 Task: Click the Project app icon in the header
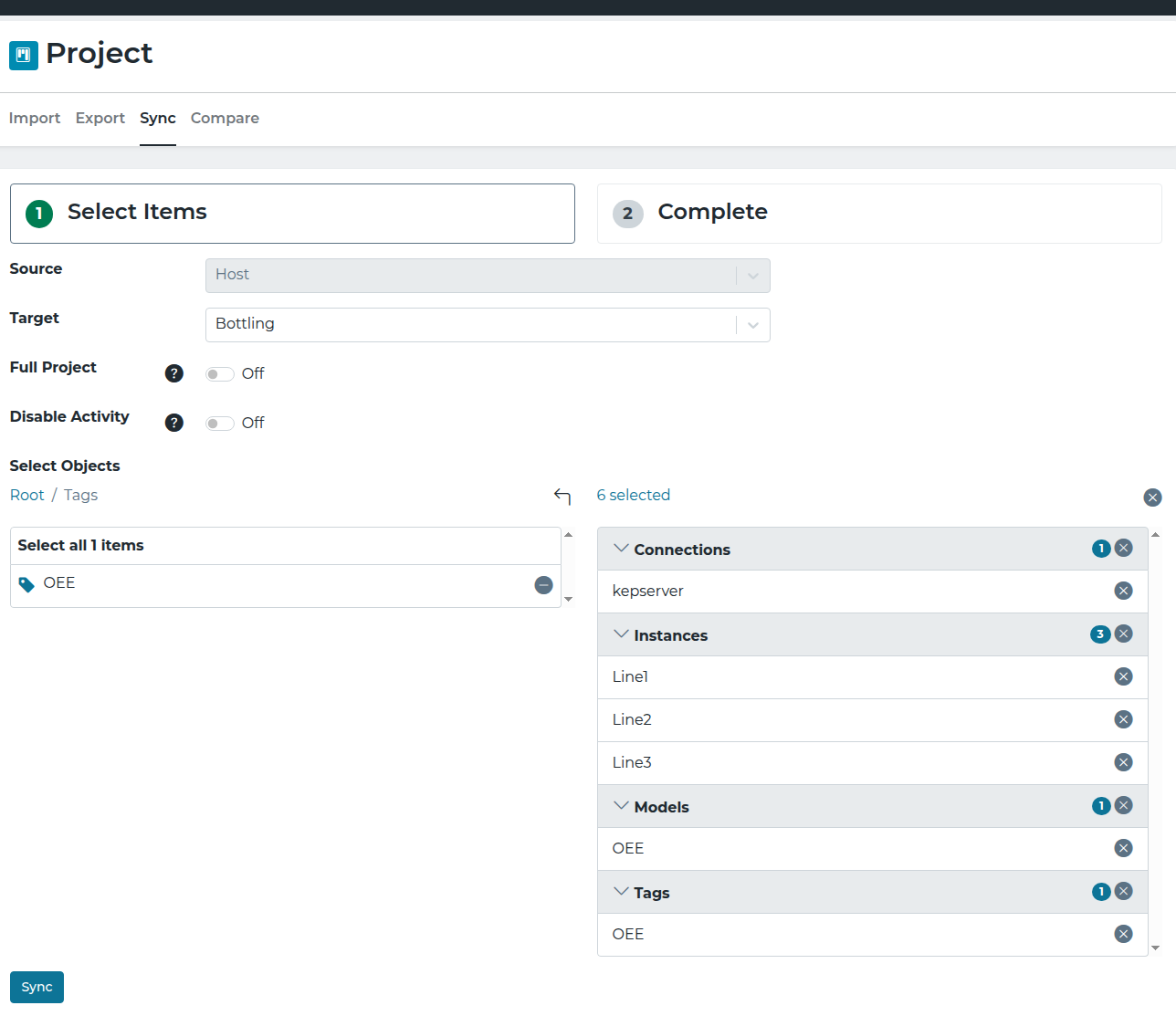pyautogui.click(x=23, y=55)
